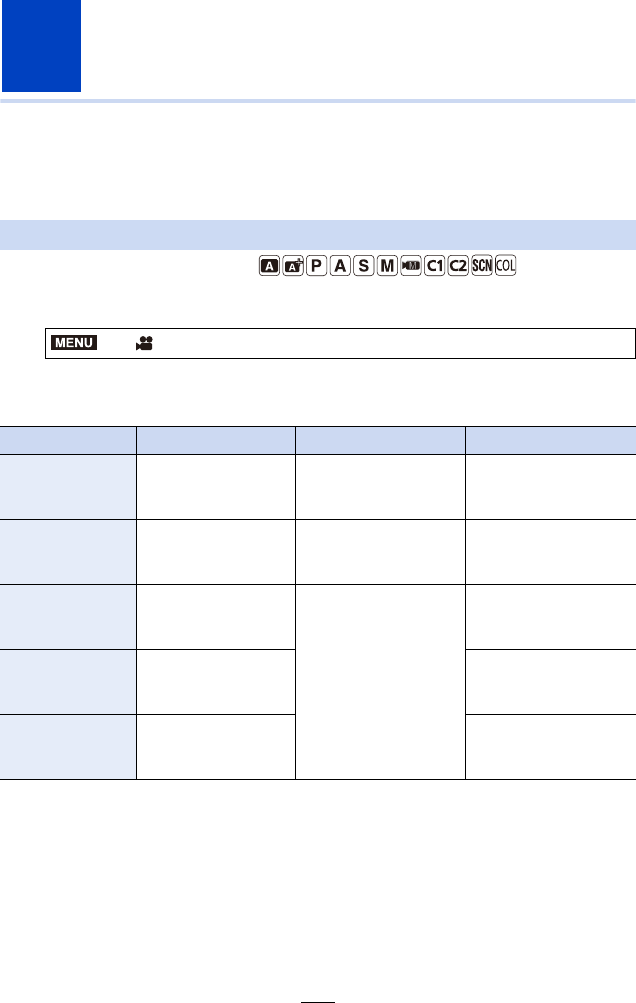Click the fourth column table header
Image resolution: width=636 pixels, height=1003 pixels.
pos(550,439)
